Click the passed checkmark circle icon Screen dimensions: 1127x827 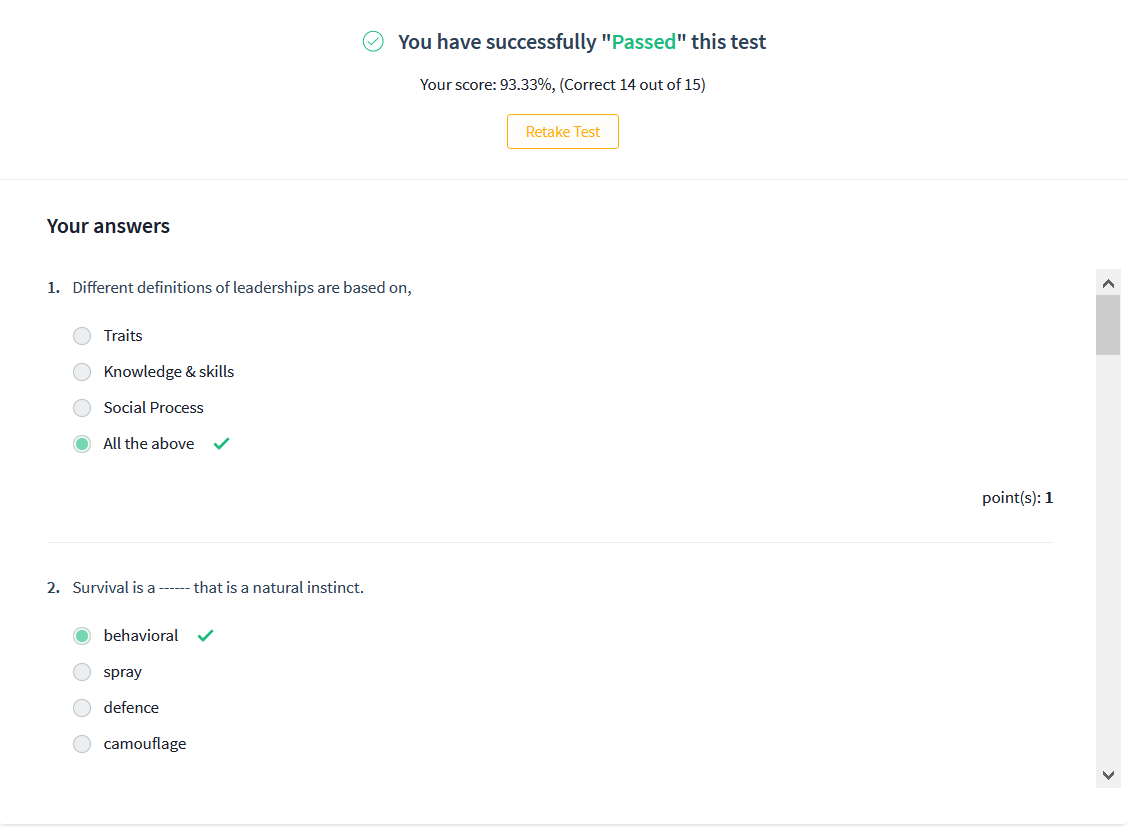373,41
